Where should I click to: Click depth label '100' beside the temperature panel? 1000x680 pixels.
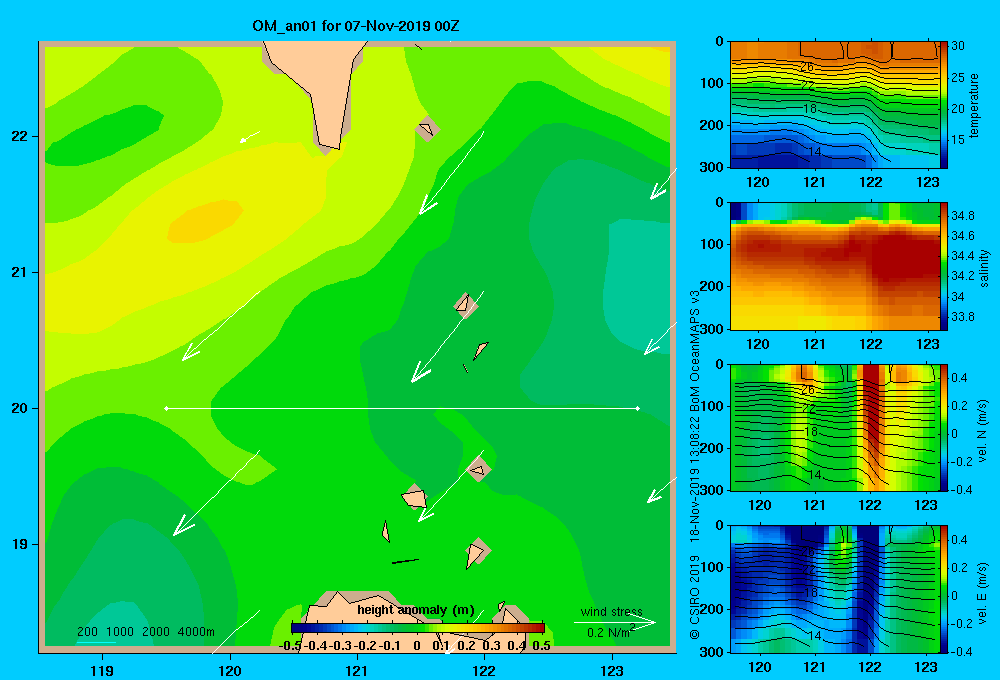point(712,83)
